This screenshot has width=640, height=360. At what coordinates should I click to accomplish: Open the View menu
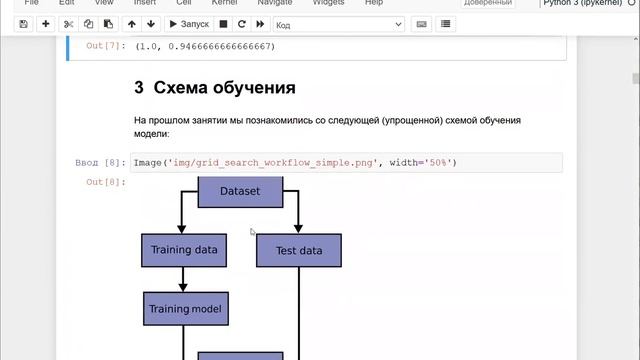point(104,2)
